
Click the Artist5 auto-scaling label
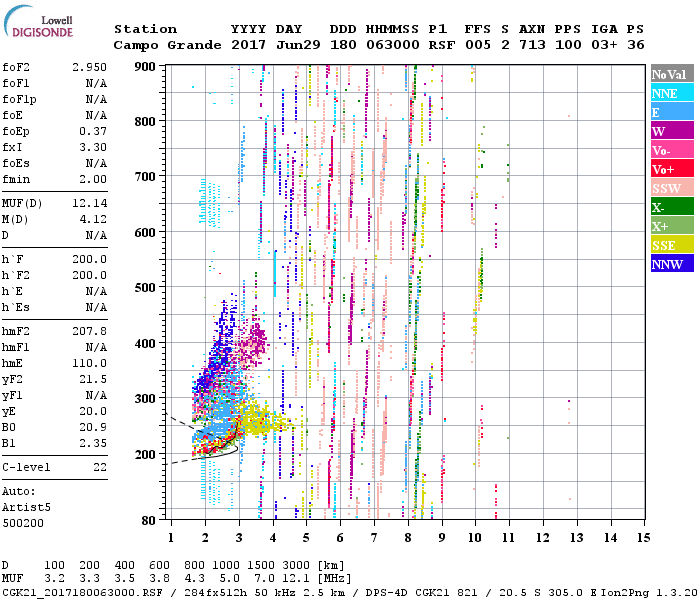[x=27, y=508]
